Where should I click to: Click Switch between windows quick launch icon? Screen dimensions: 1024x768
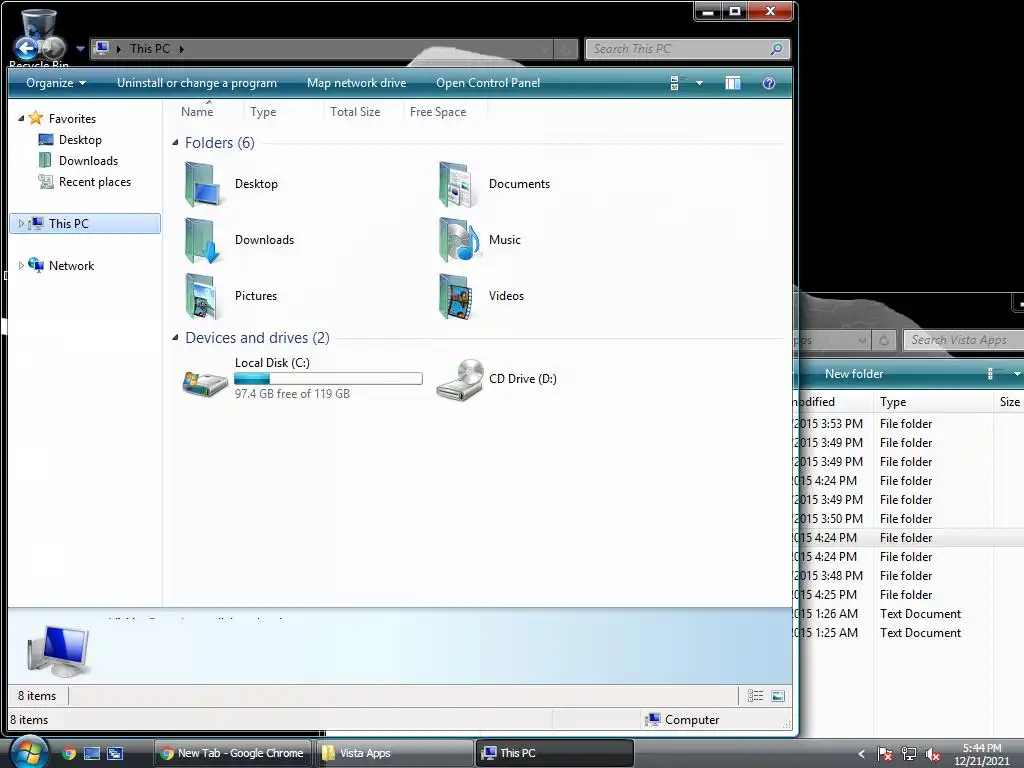(115, 754)
